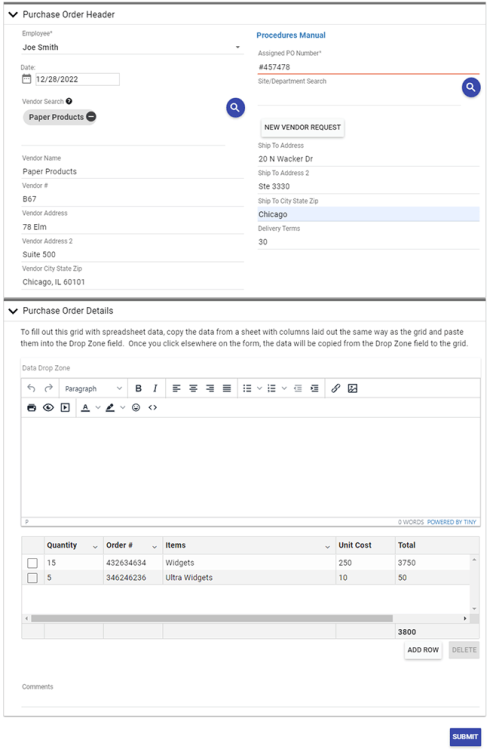Click the Ship To City State Zip field
Viewport: 490px width, 755px height.
tap(368, 214)
